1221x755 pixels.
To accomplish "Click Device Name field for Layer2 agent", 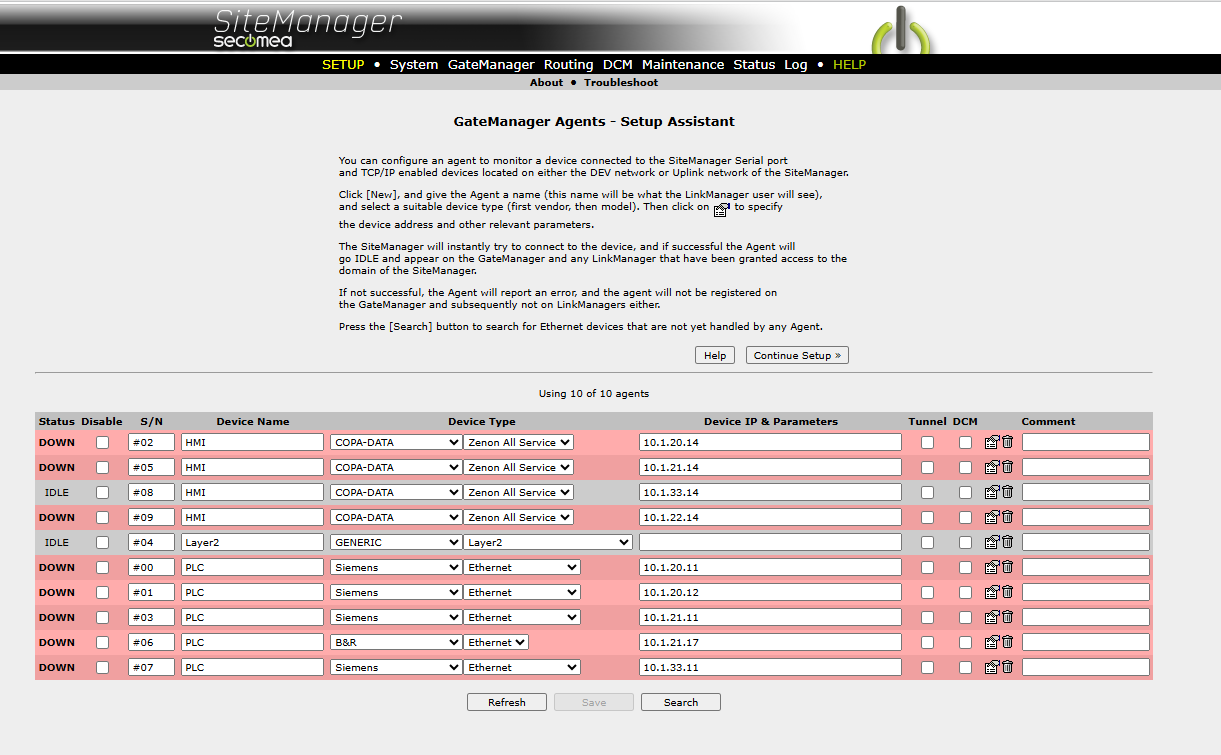I will point(252,542).
